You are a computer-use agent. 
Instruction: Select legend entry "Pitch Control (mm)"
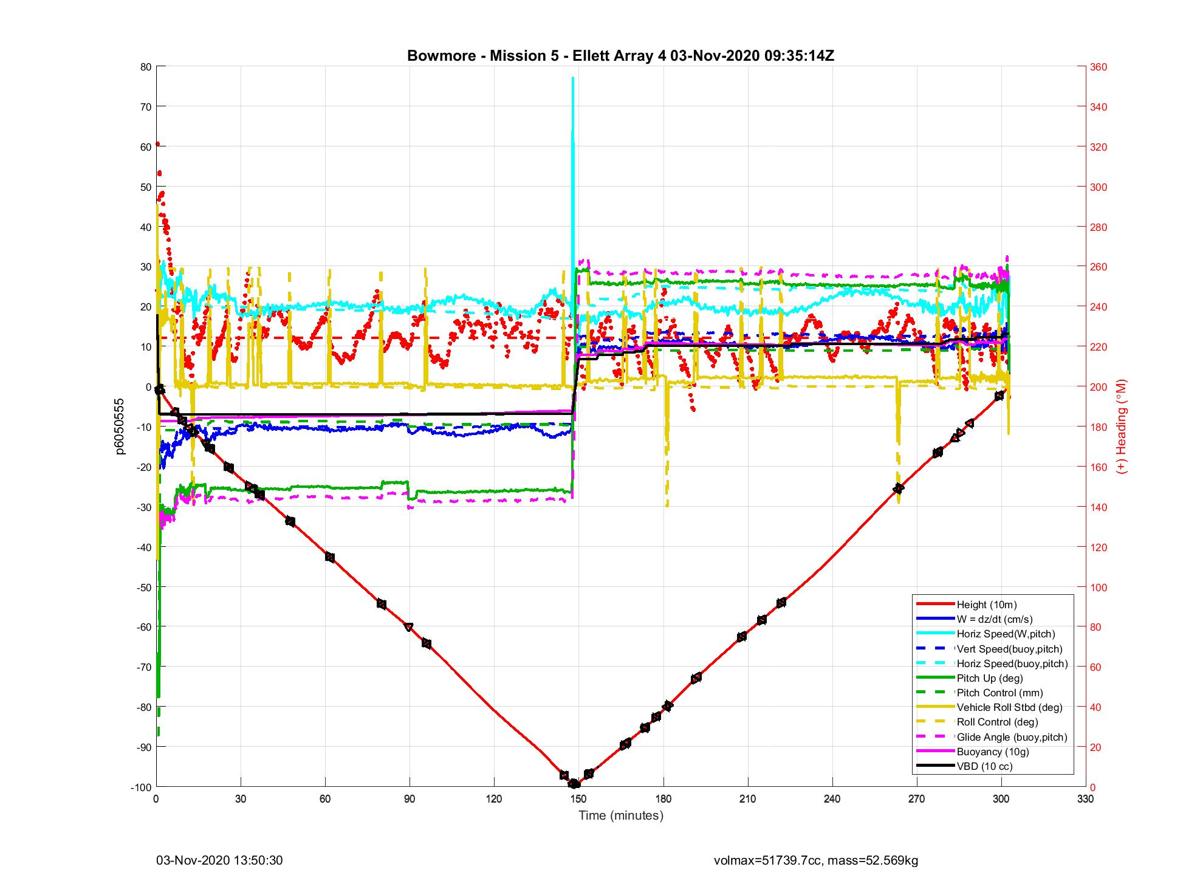[1001, 693]
